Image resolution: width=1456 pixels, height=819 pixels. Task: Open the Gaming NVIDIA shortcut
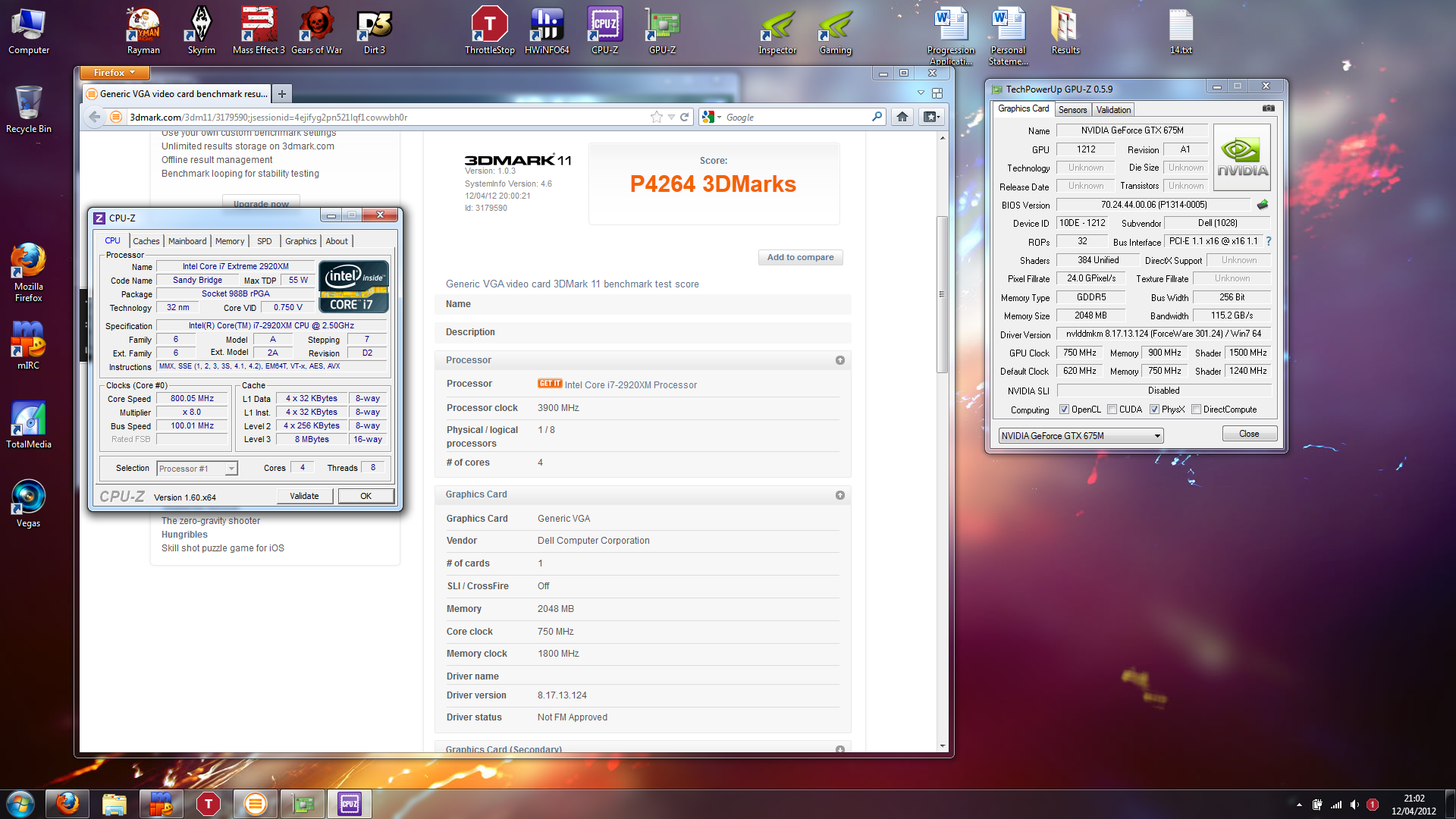835,30
